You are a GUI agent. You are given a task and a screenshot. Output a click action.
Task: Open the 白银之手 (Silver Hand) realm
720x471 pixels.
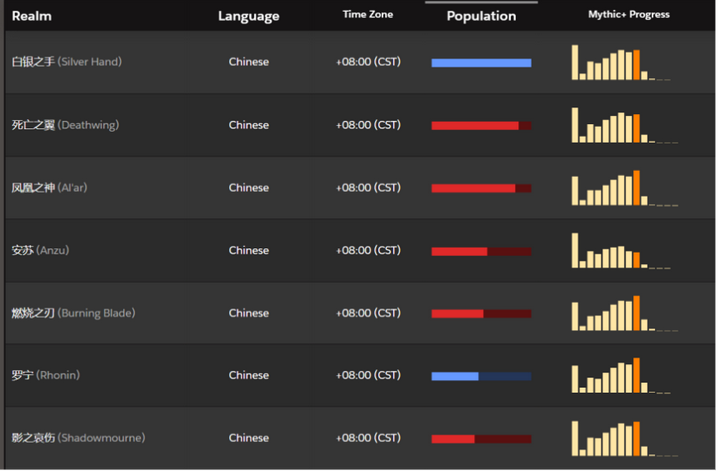tap(67, 62)
